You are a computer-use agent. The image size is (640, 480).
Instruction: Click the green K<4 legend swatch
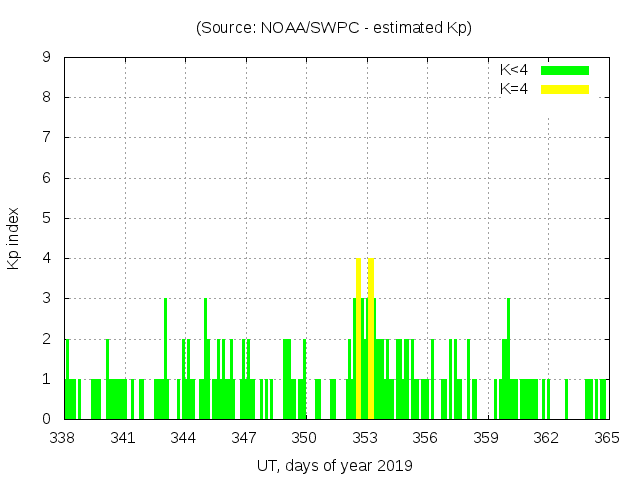(565, 70)
